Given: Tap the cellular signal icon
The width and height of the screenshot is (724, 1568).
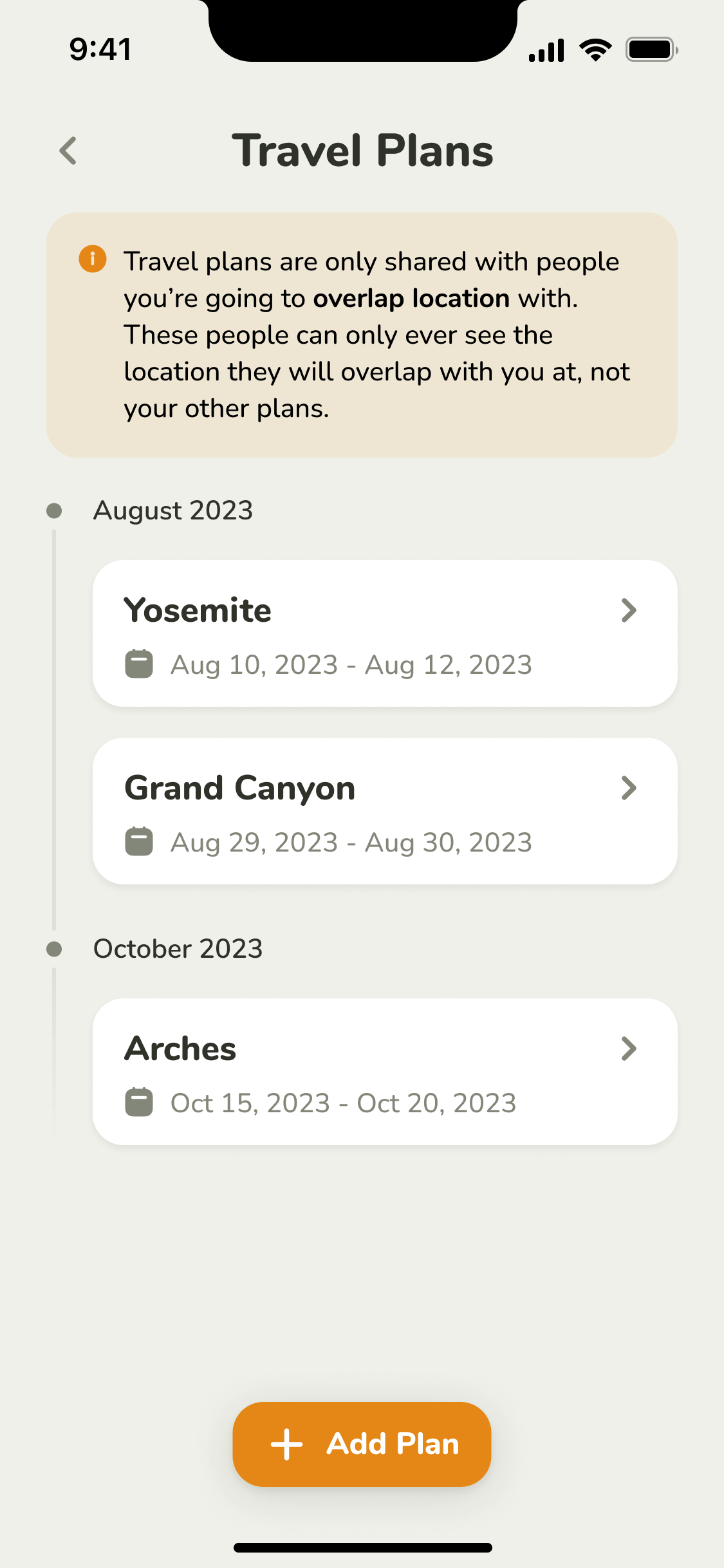Looking at the screenshot, I should pyautogui.click(x=546, y=50).
